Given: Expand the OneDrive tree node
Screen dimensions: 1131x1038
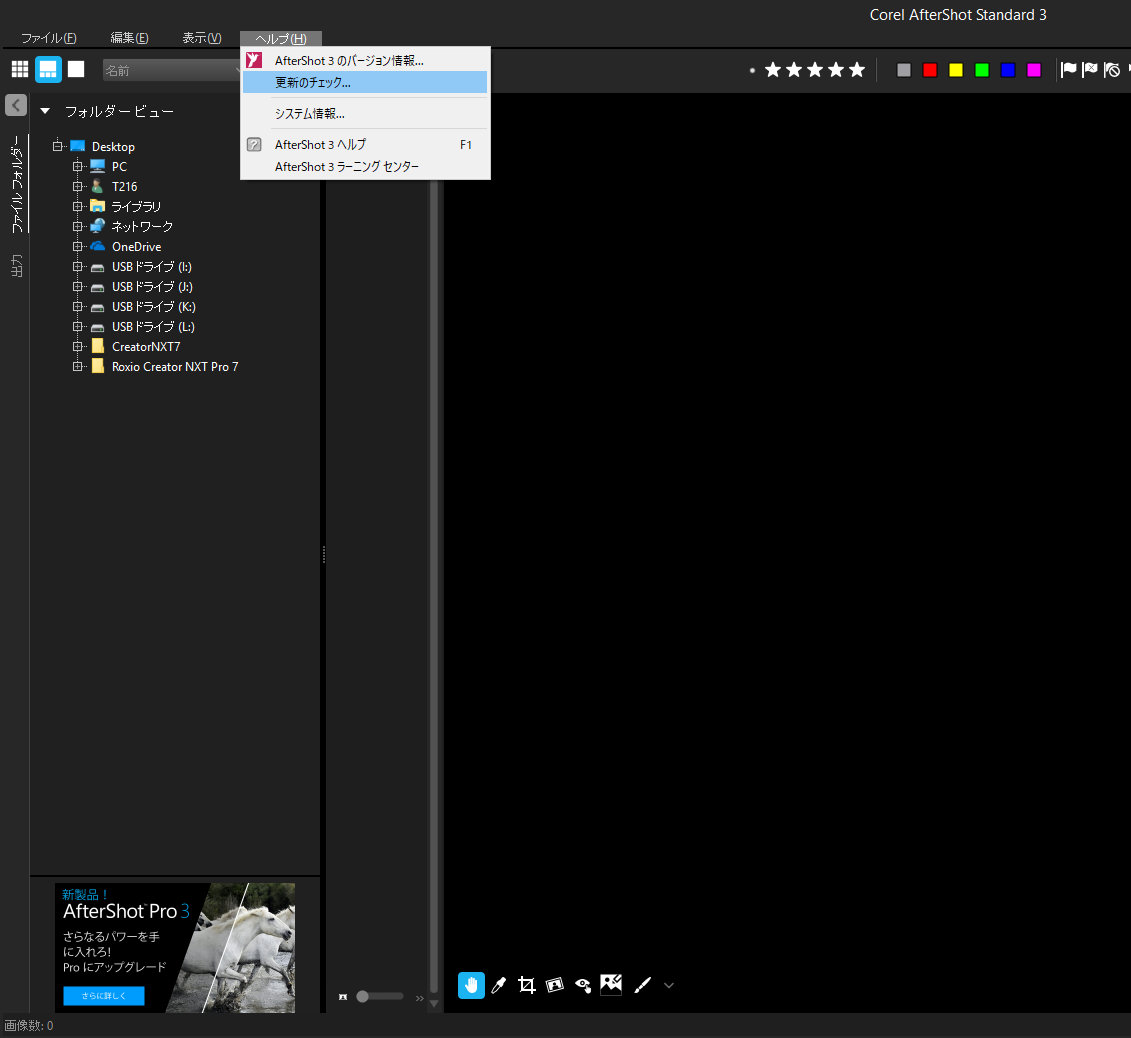Looking at the screenshot, I should 77,247.
